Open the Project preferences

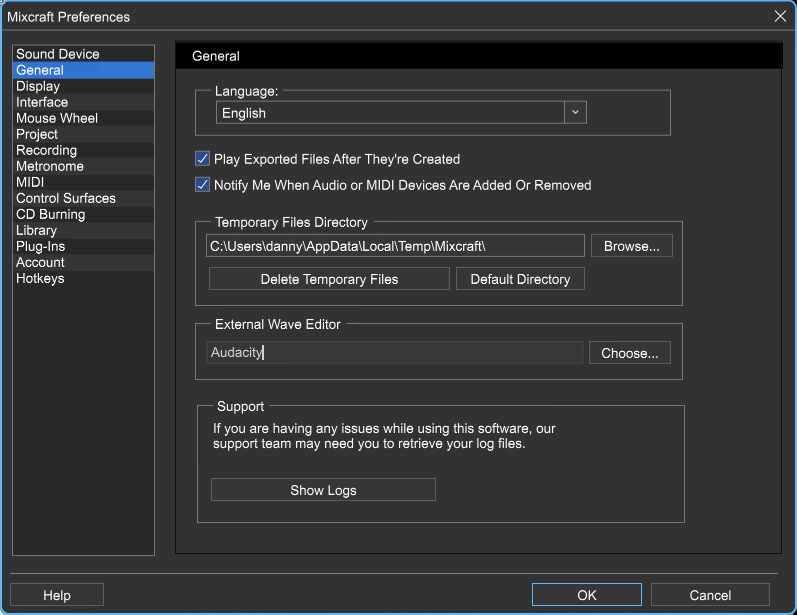pos(83,134)
